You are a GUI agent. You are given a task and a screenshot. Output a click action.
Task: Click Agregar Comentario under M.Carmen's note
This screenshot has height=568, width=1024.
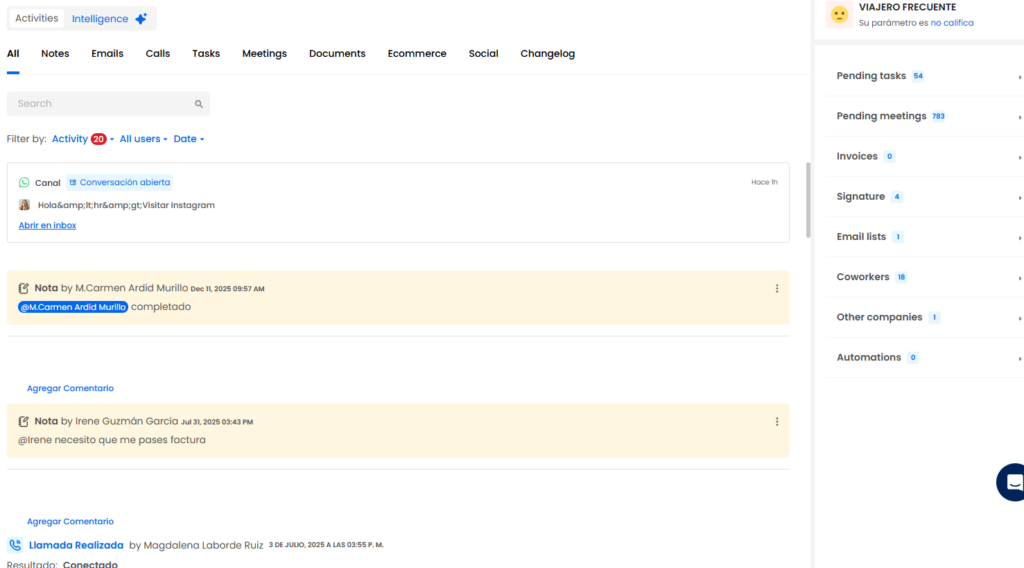pyautogui.click(x=70, y=388)
